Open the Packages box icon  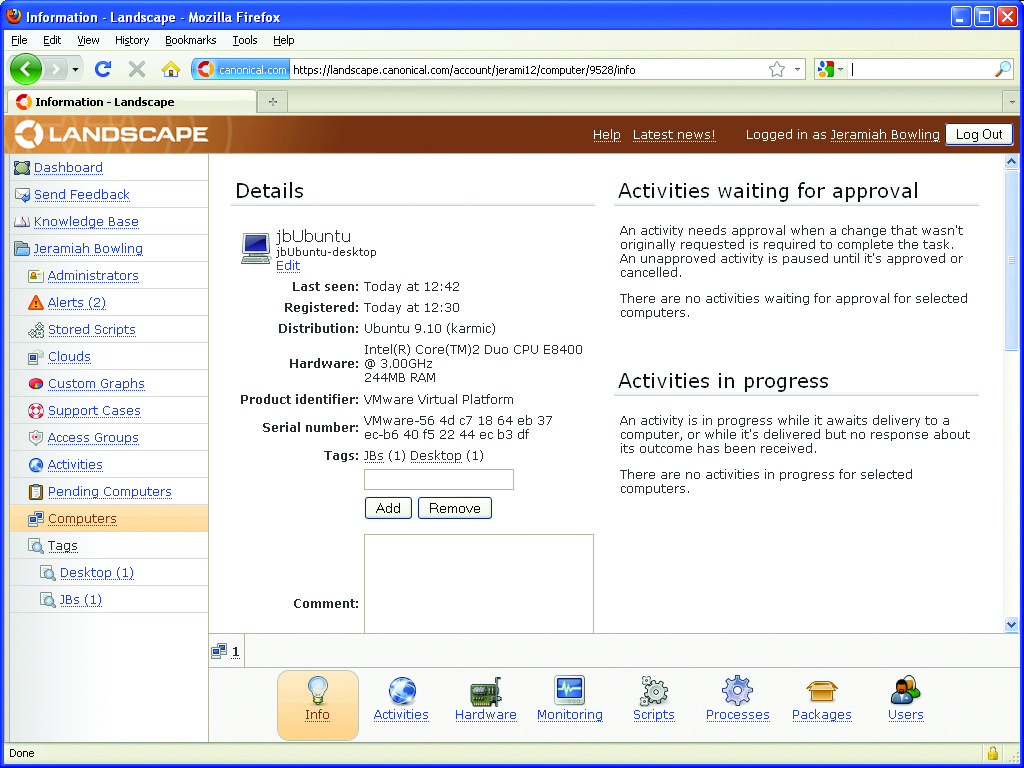point(821,691)
